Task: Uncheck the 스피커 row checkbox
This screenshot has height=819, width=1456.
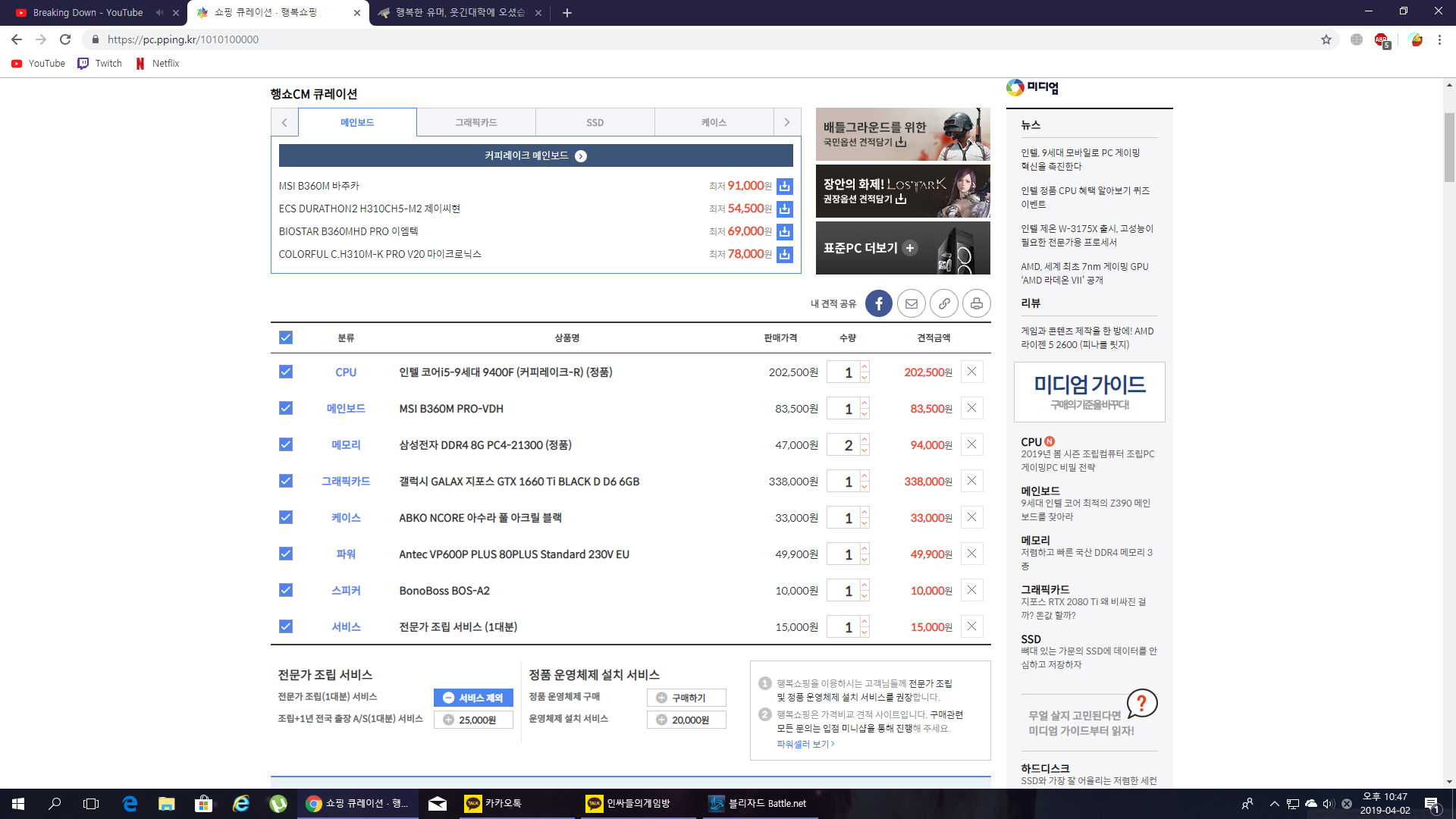Action: (x=285, y=590)
